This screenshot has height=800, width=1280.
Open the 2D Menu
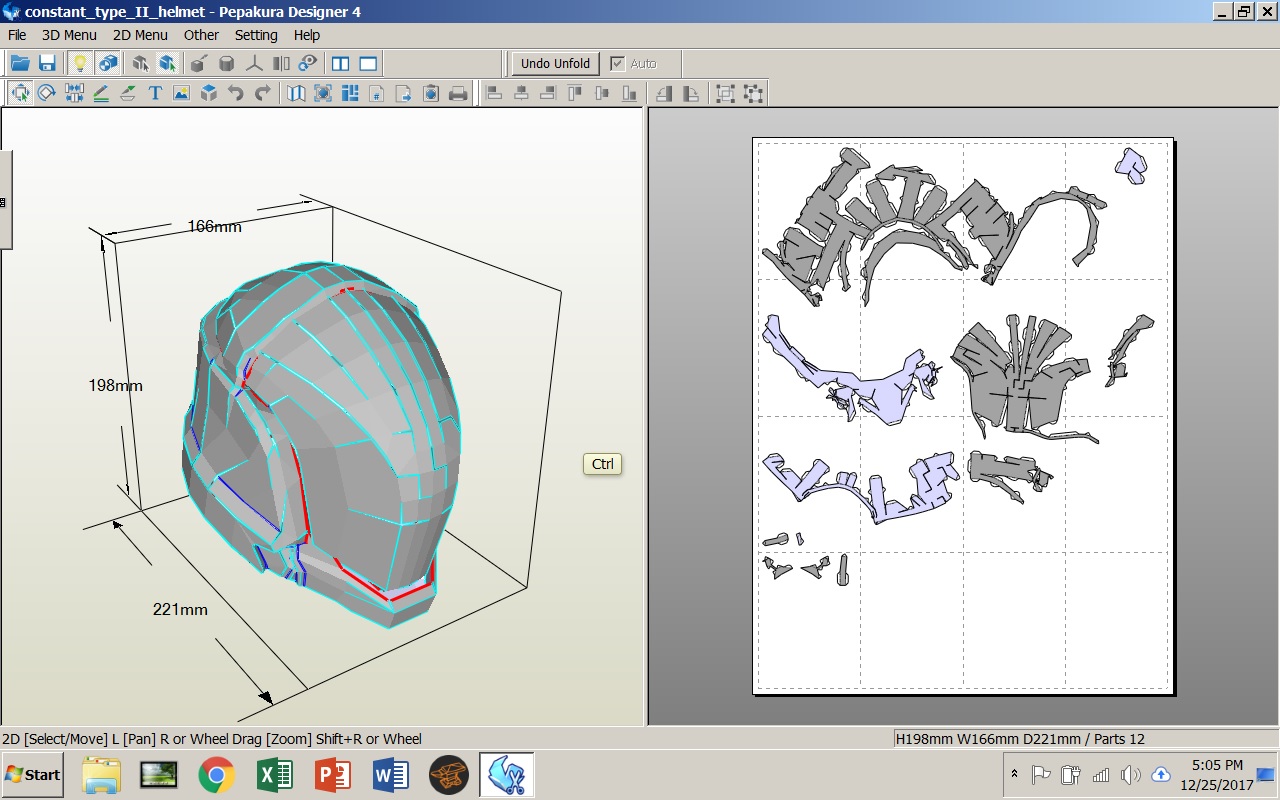pyautogui.click(x=140, y=35)
